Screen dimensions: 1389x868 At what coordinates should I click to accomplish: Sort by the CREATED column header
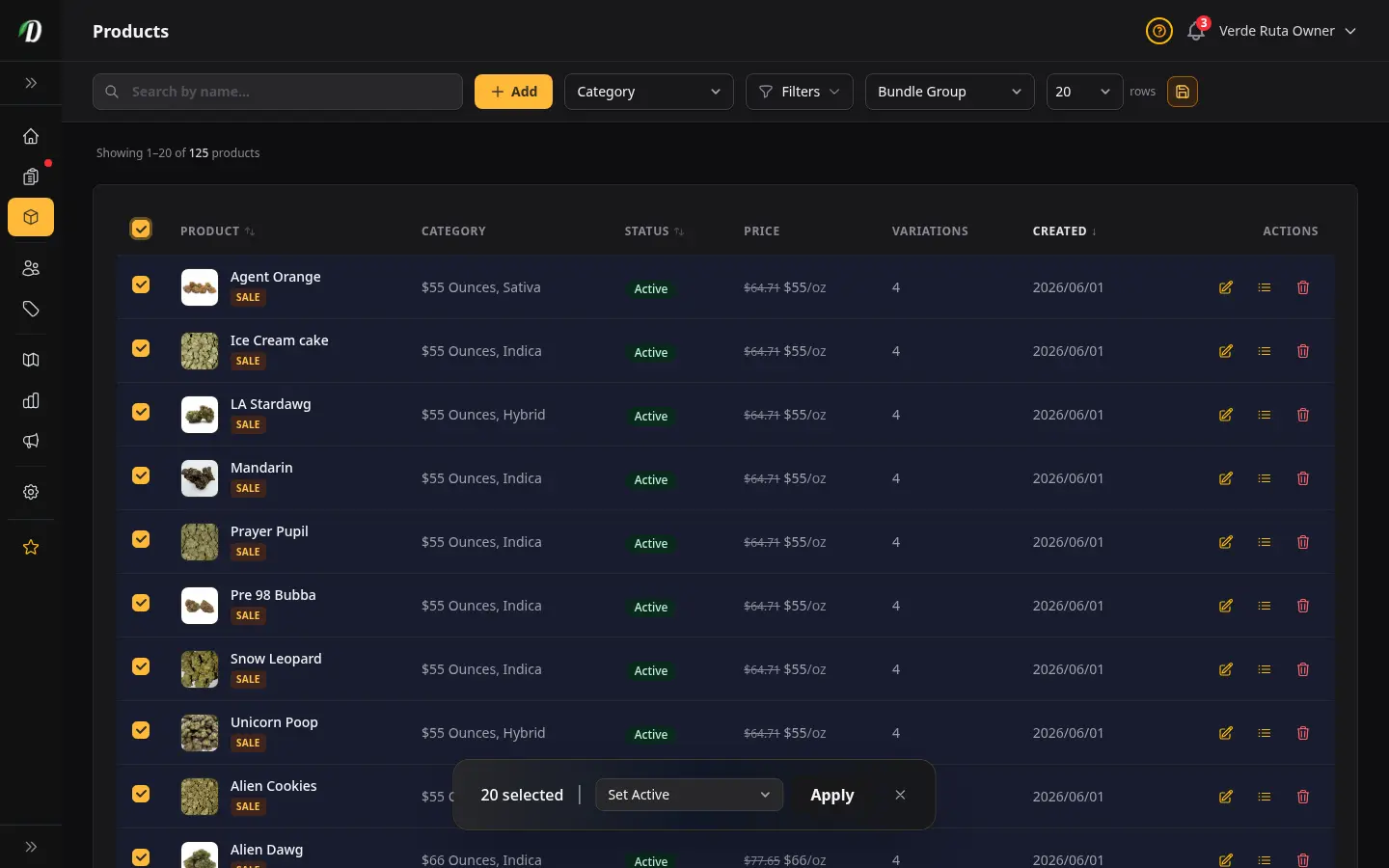(x=1064, y=231)
